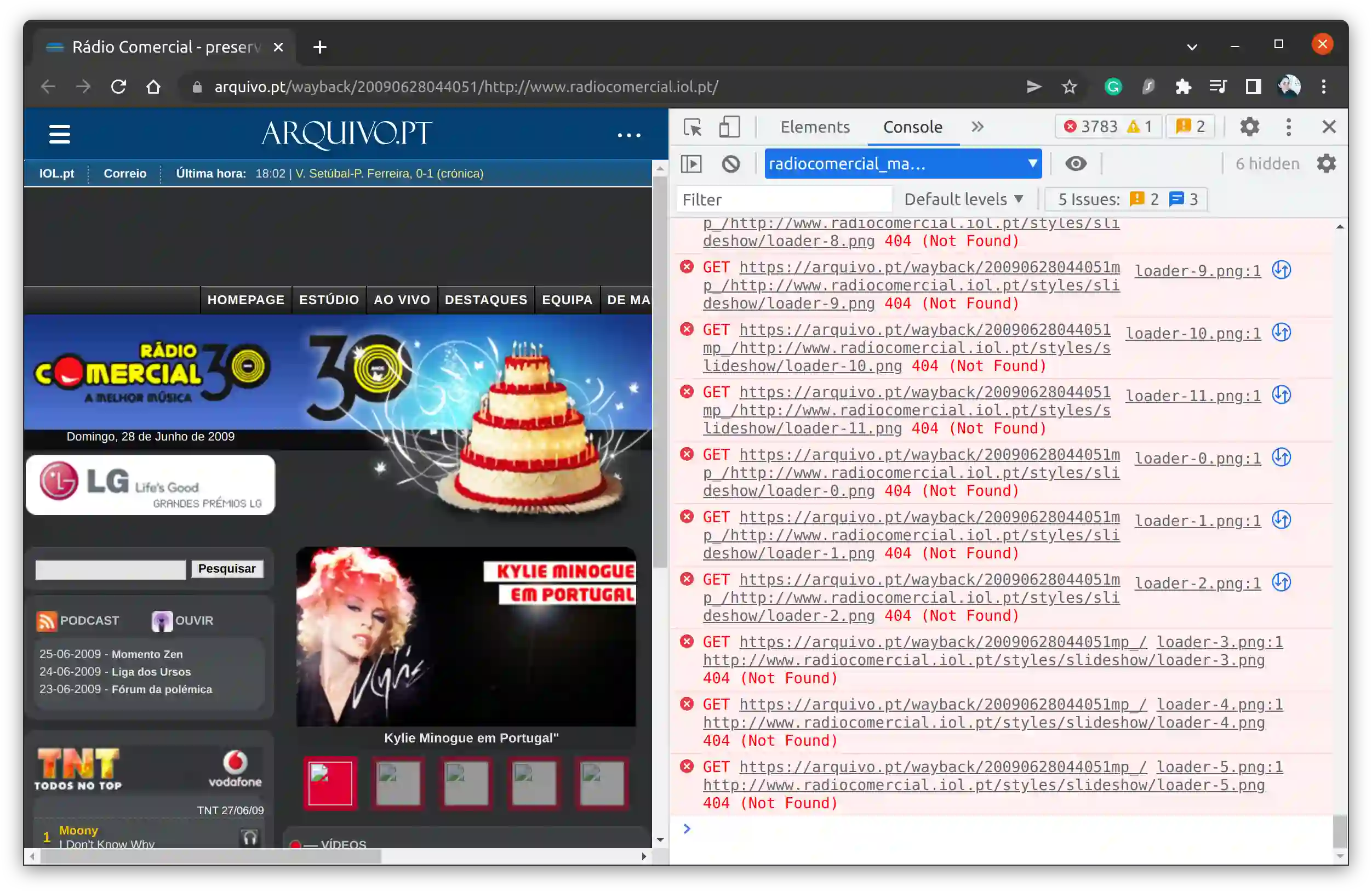Image resolution: width=1372 pixels, height=892 pixels.
Task: Toggle the browser side panel
Action: pos(1253,87)
